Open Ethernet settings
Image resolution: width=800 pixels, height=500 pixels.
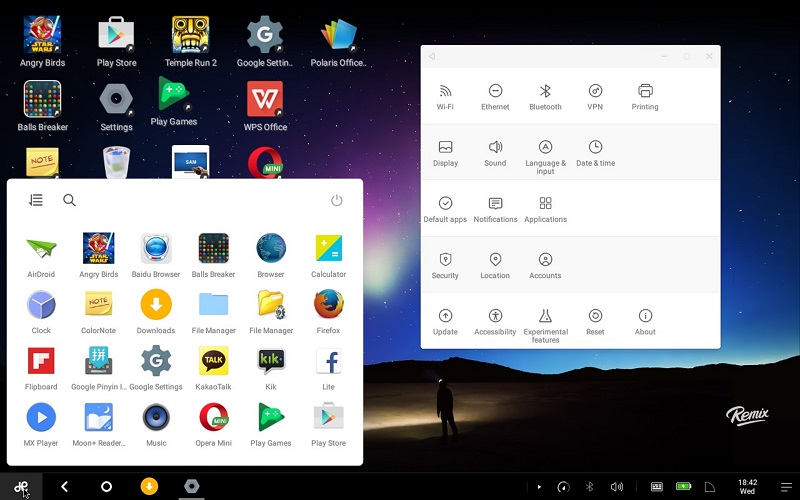tap(495, 96)
